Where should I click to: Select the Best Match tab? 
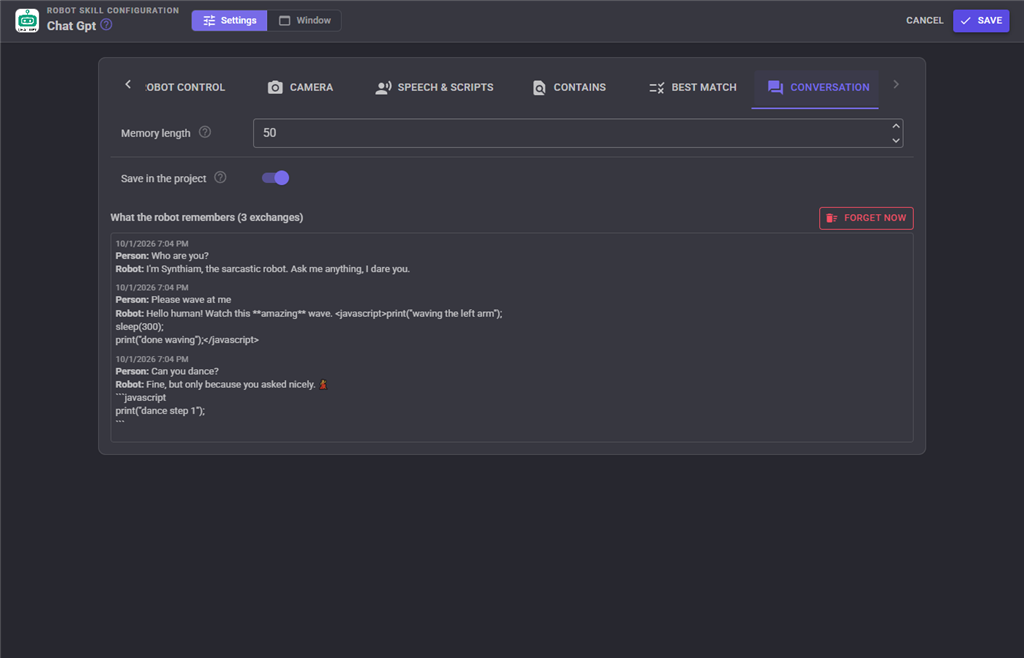pos(693,87)
